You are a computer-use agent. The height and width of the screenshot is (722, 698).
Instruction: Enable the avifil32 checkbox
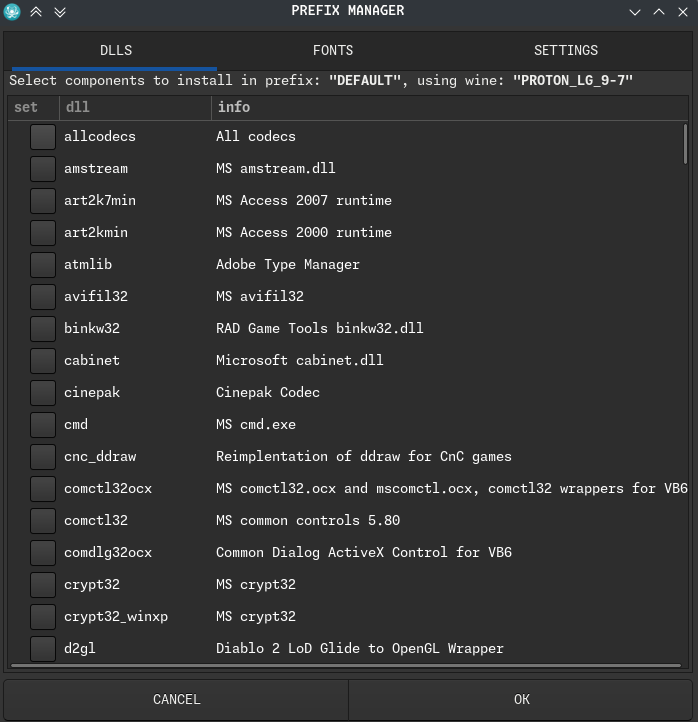pos(43,297)
